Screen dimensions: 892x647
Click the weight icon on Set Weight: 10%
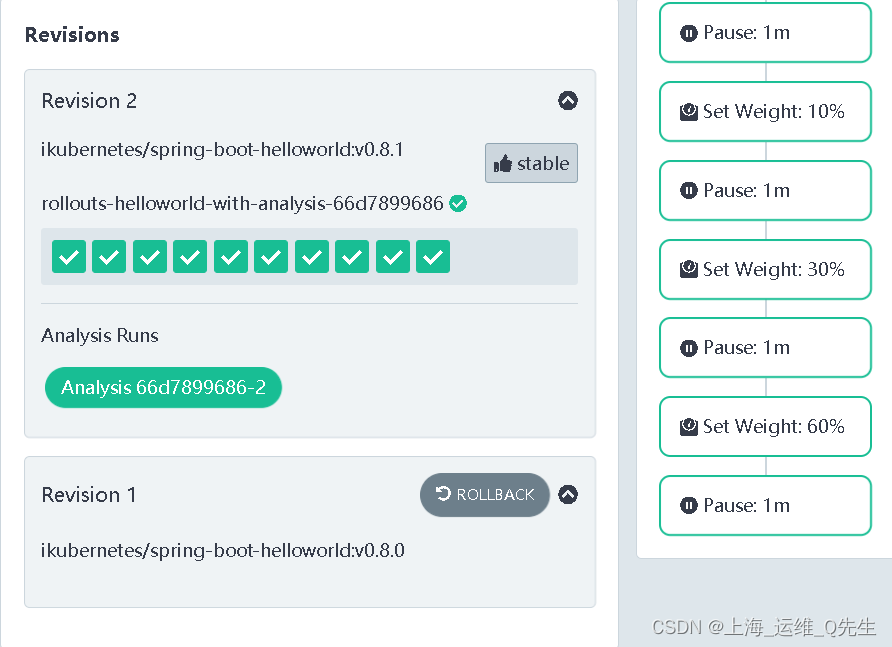[x=689, y=112]
